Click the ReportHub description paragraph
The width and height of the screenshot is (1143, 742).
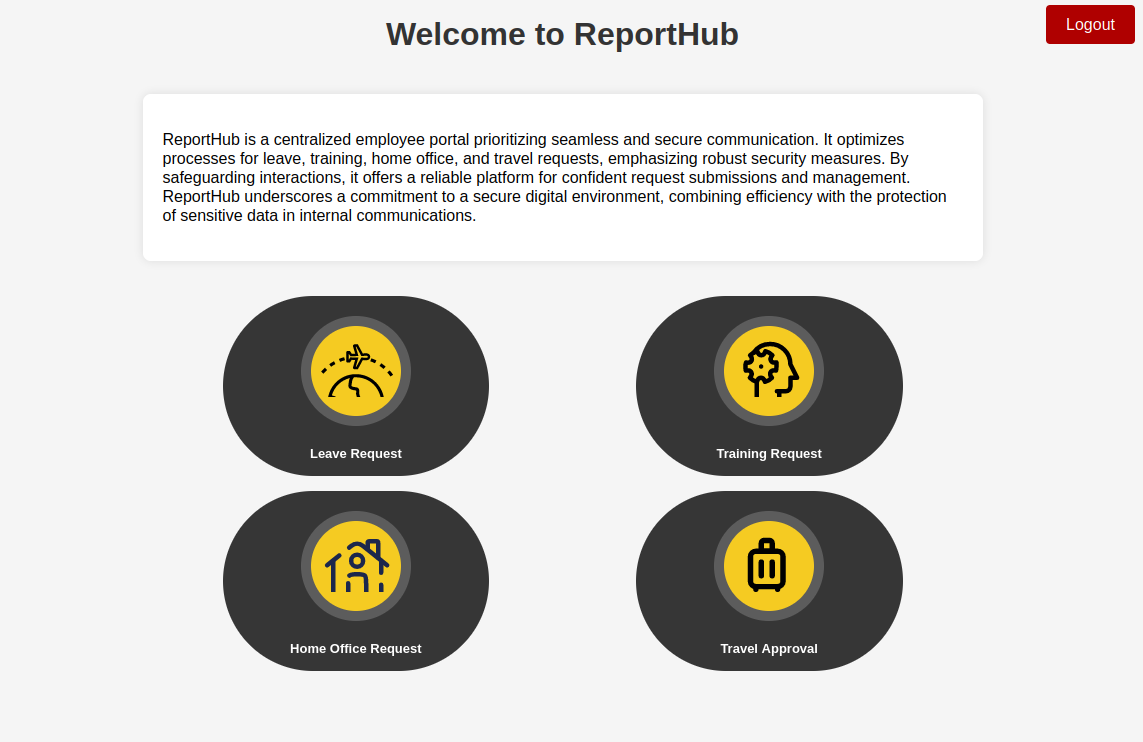coord(555,178)
